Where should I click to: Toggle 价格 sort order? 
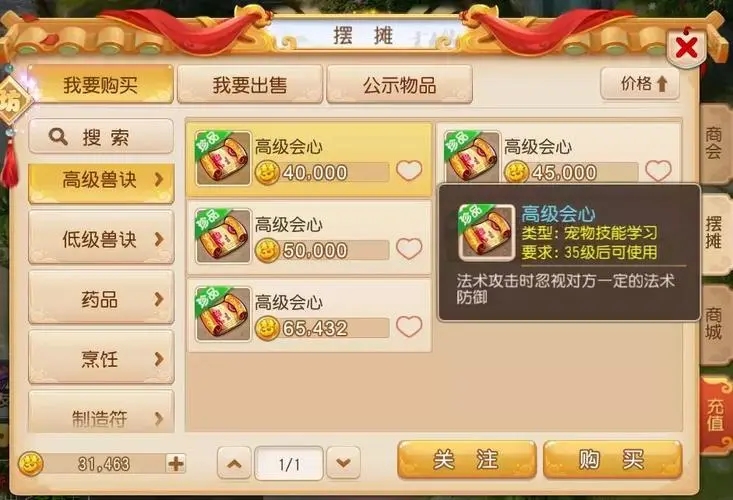(x=640, y=84)
